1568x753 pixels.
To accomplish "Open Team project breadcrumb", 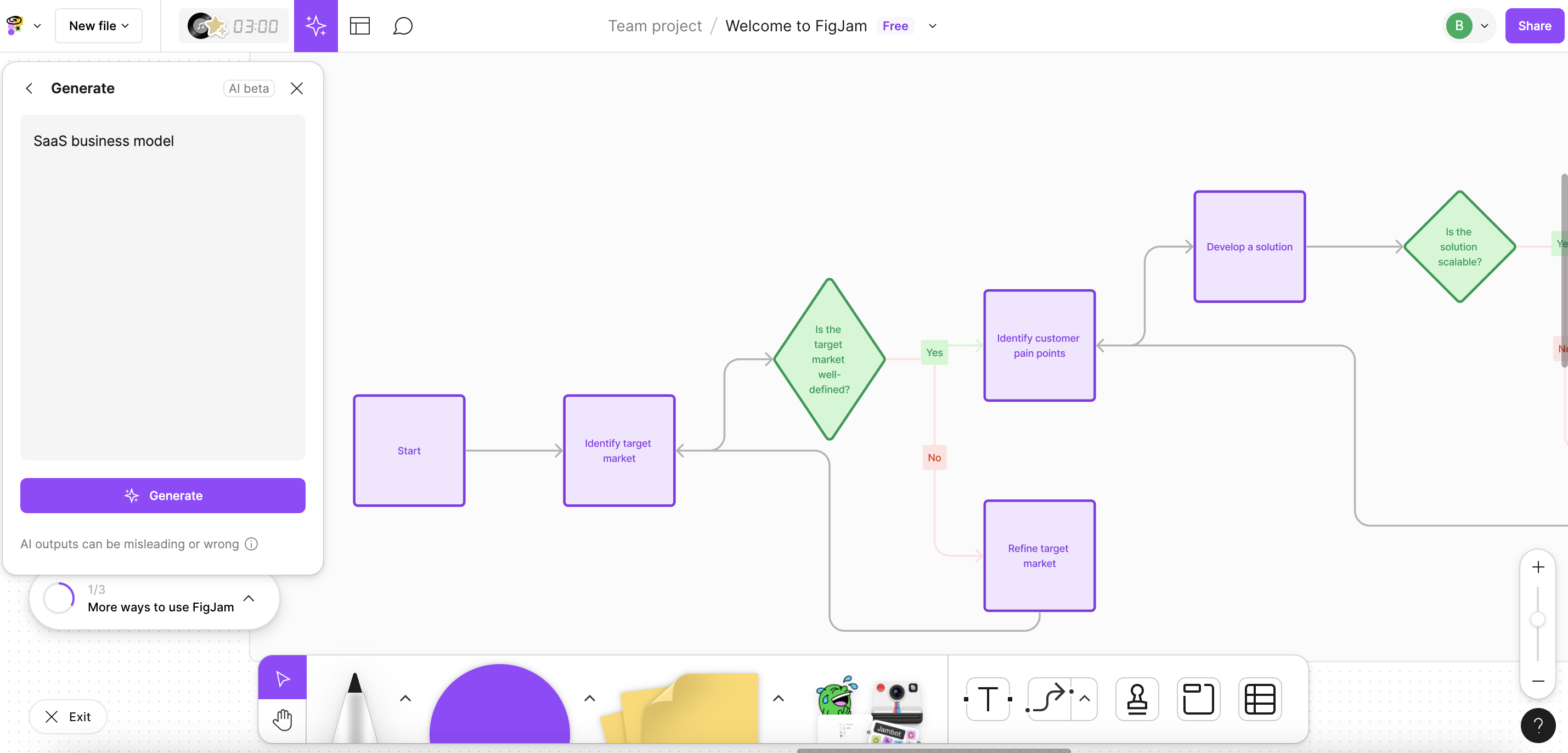I will click(655, 26).
